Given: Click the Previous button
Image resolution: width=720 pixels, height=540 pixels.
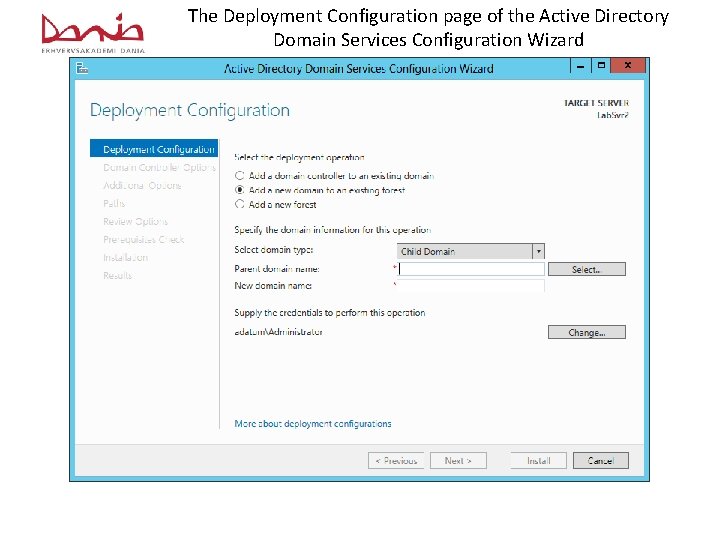Looking at the screenshot, I should pos(396,461).
